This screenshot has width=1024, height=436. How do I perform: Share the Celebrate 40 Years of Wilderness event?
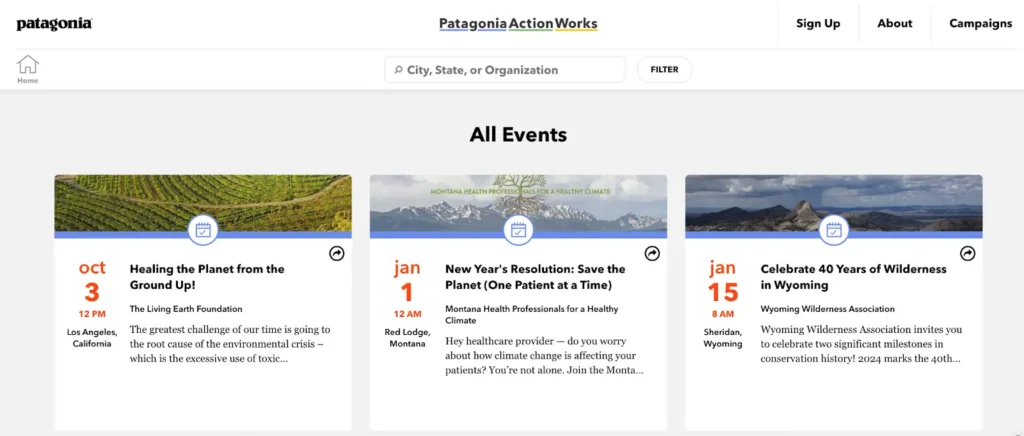pyautogui.click(x=967, y=254)
